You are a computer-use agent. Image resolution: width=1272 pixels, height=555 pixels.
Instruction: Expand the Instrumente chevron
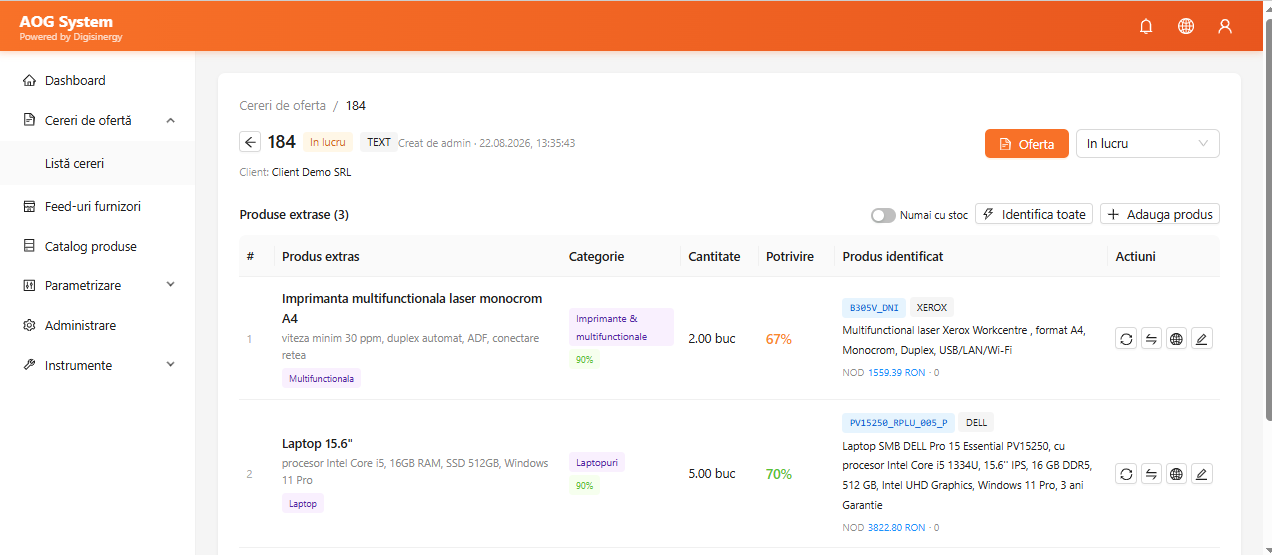tap(170, 365)
